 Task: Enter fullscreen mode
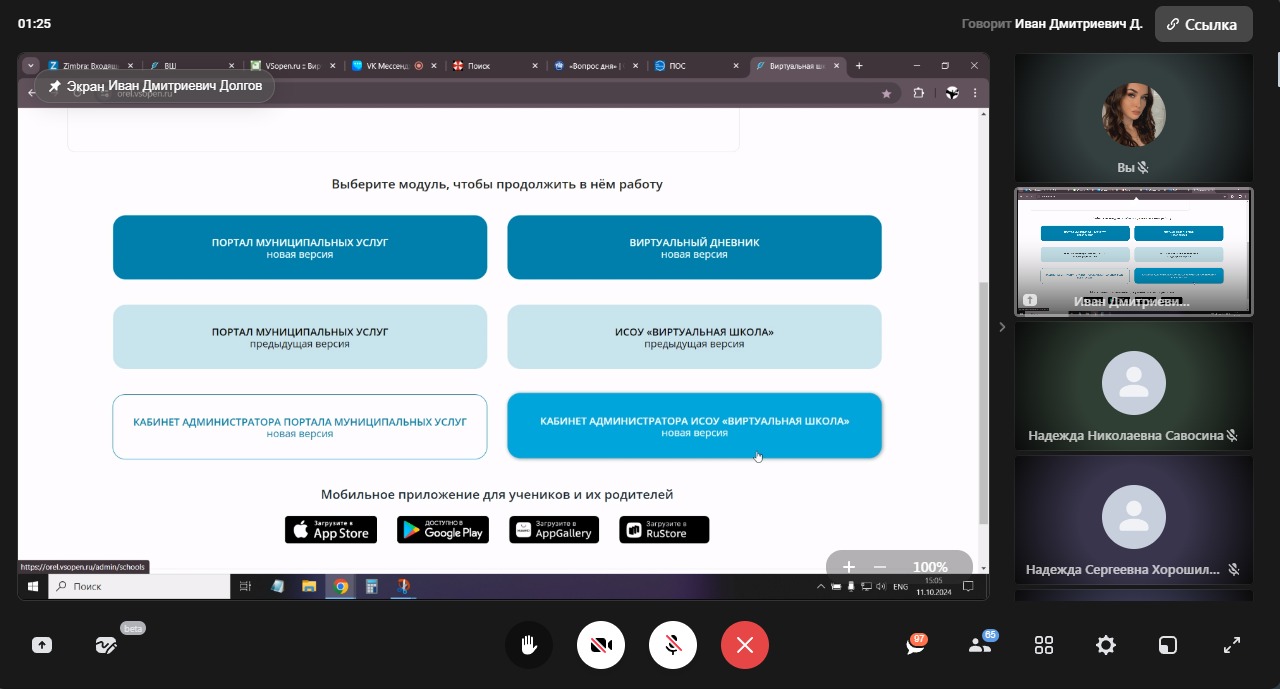click(1232, 645)
